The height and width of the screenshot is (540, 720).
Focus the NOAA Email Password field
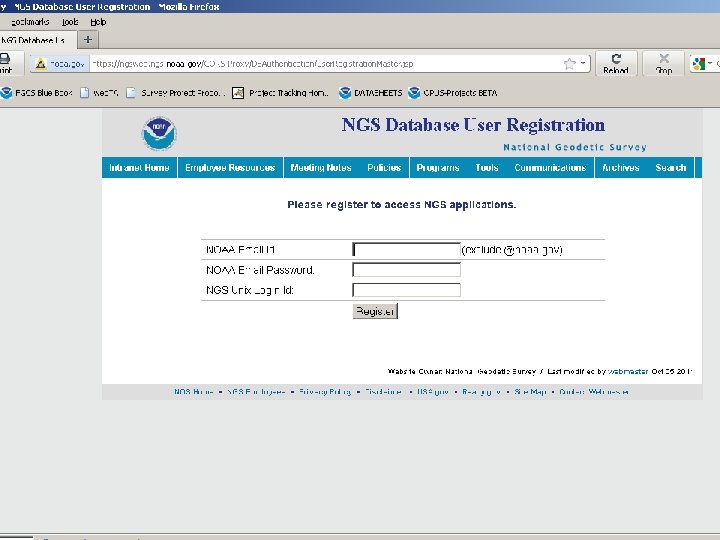point(406,270)
